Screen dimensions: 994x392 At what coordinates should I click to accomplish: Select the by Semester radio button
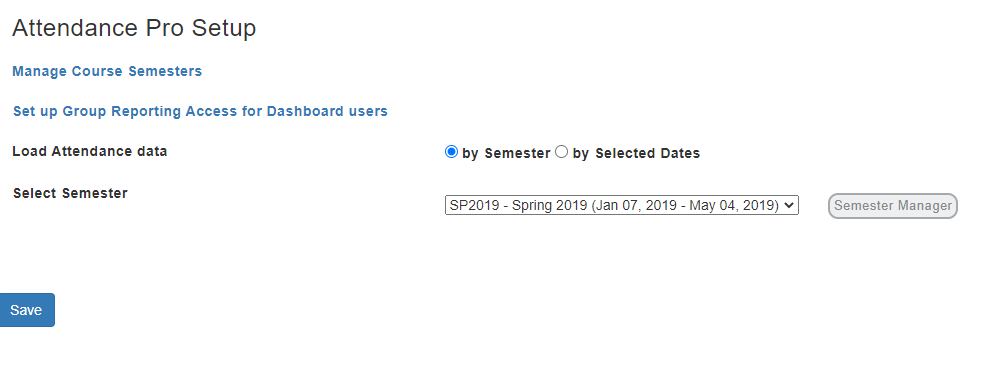(x=451, y=152)
